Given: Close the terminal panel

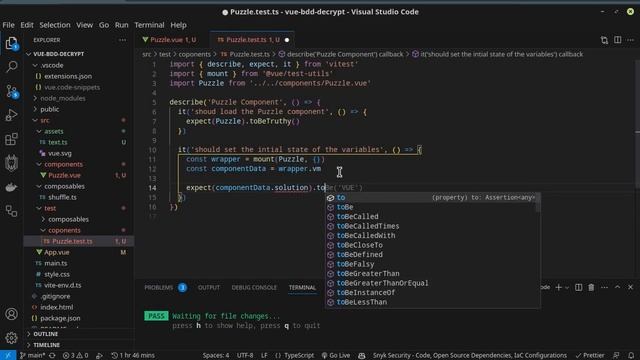Looking at the screenshot, I should coord(631,287).
